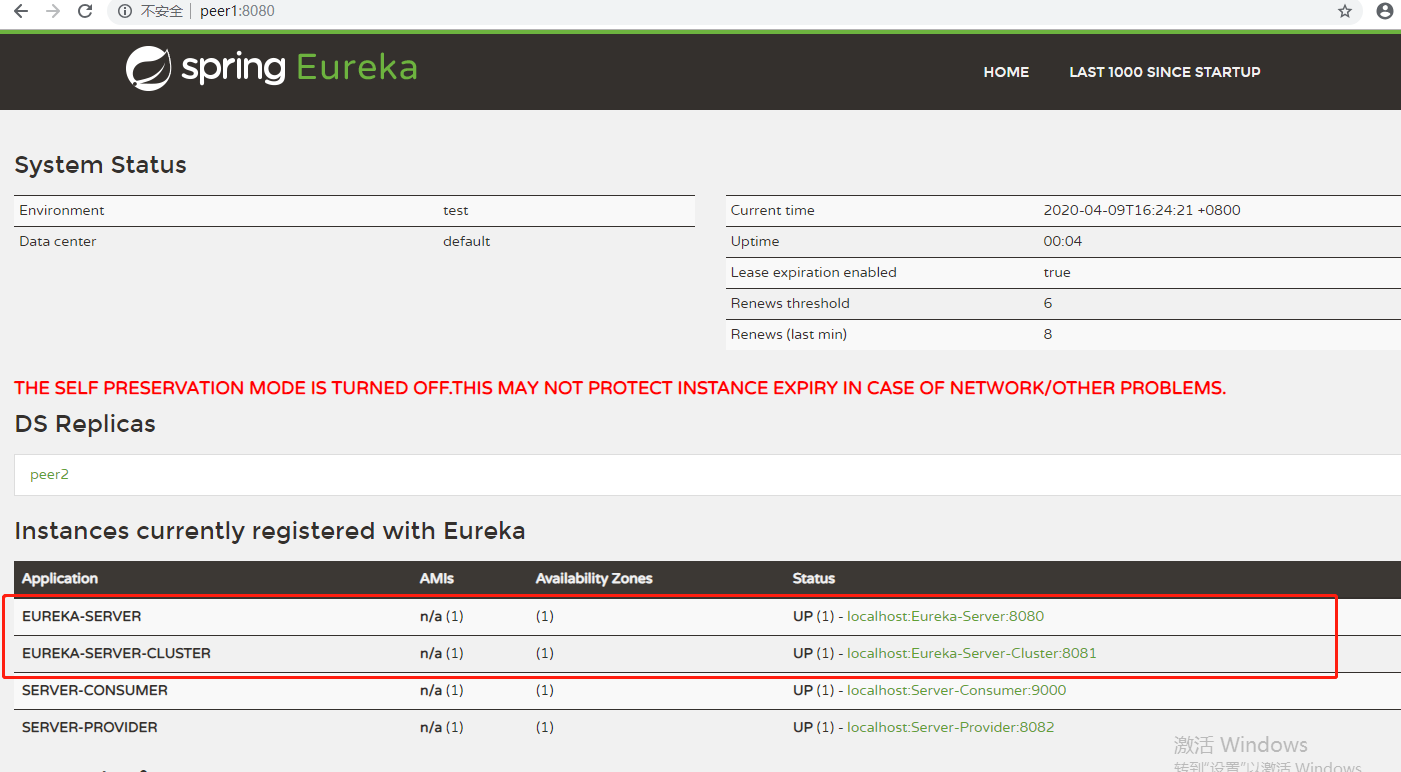Open the peer2 replica link

click(49, 474)
